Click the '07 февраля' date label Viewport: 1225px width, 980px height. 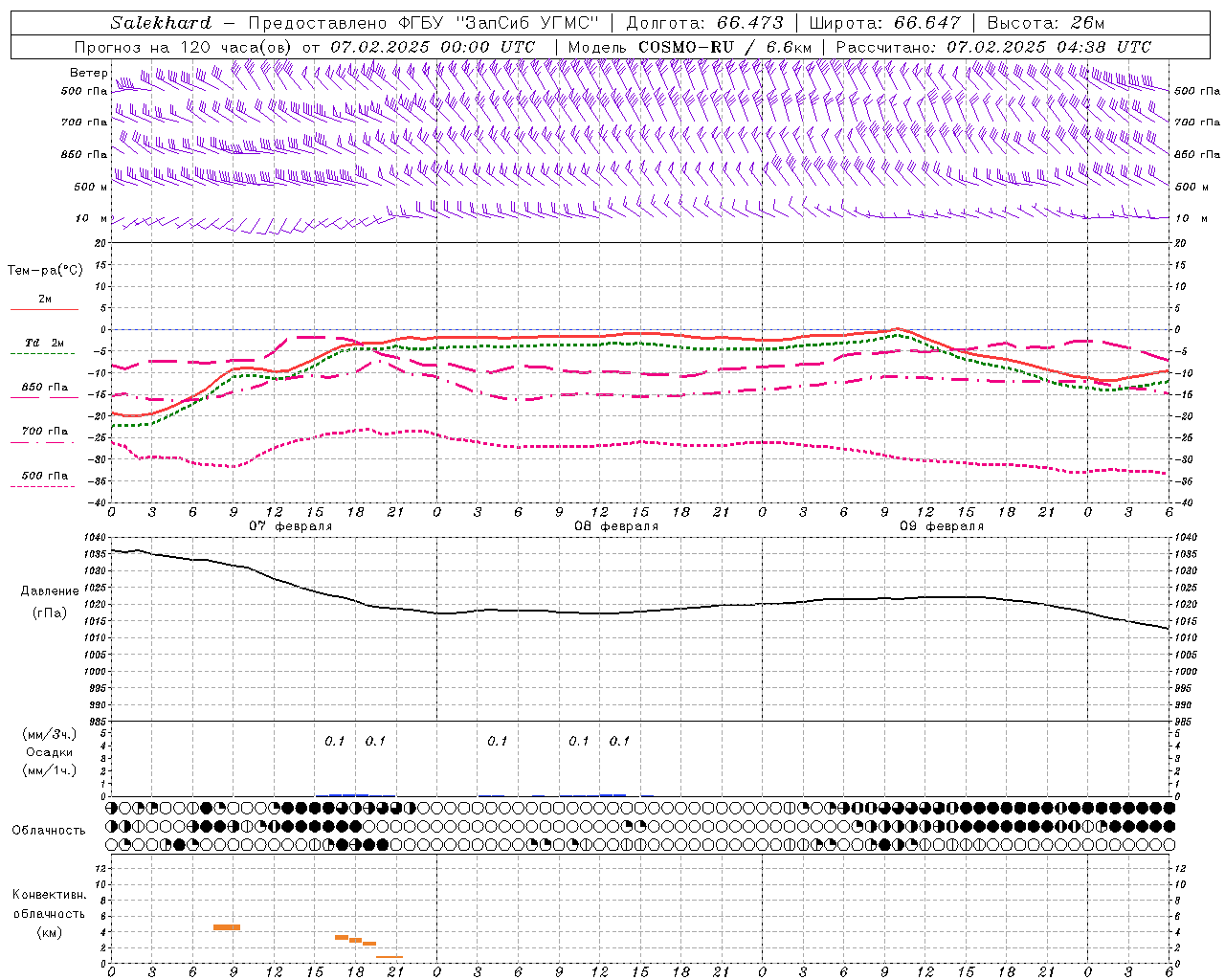(291, 526)
